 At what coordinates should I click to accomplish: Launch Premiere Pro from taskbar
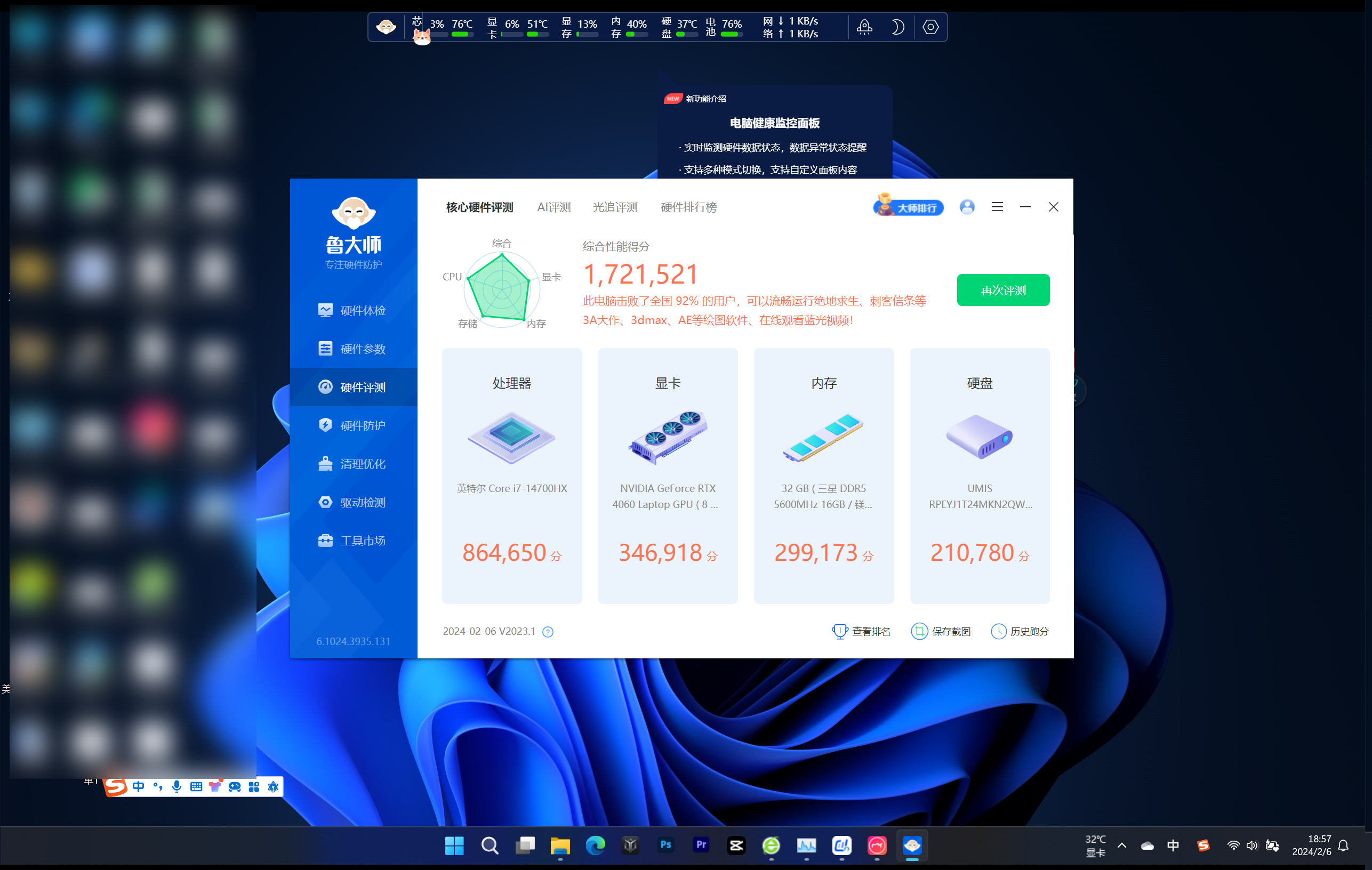click(701, 845)
